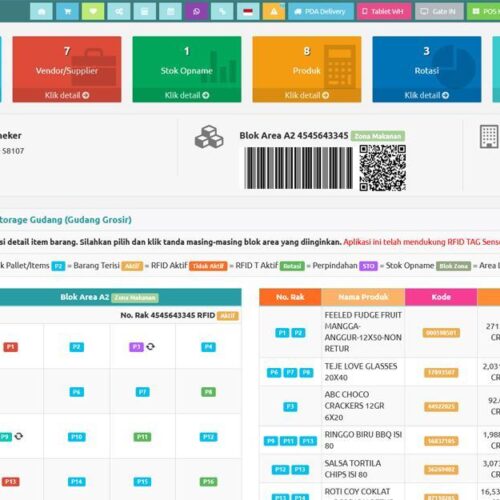Click P11 tag in RINGGO BIRU BBQ row

point(288,441)
